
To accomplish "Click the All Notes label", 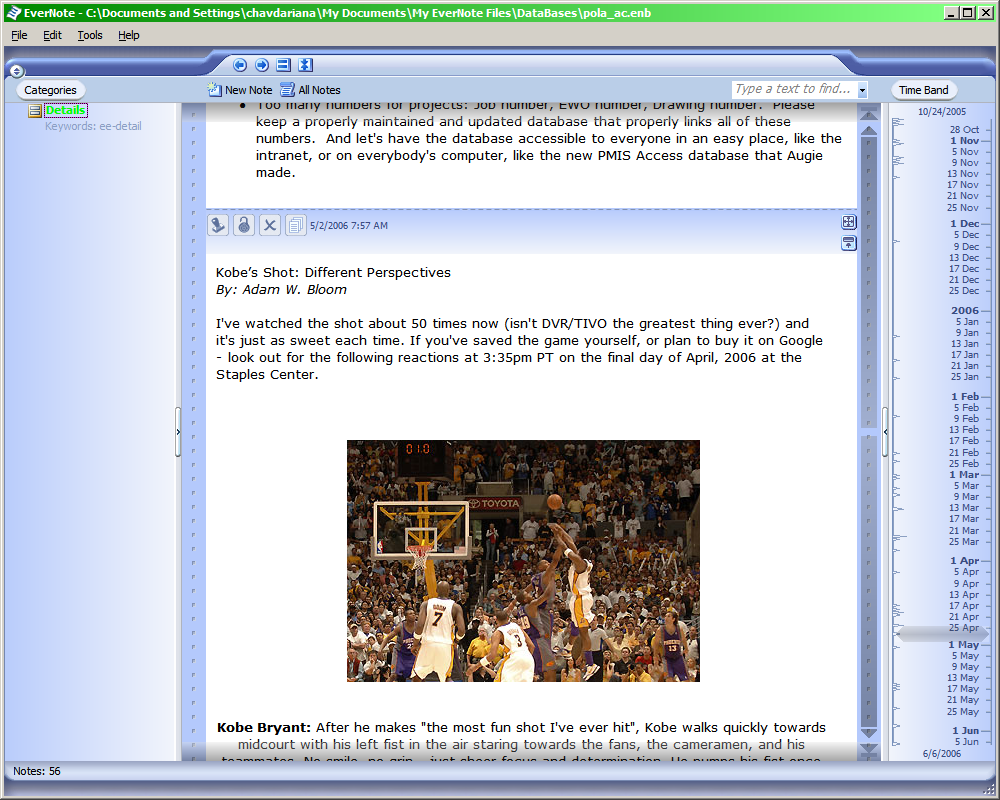I will 320,90.
